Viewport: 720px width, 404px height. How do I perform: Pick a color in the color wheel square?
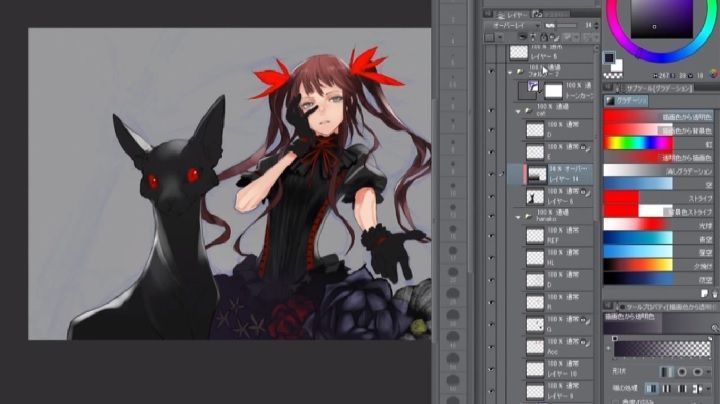click(x=661, y=18)
